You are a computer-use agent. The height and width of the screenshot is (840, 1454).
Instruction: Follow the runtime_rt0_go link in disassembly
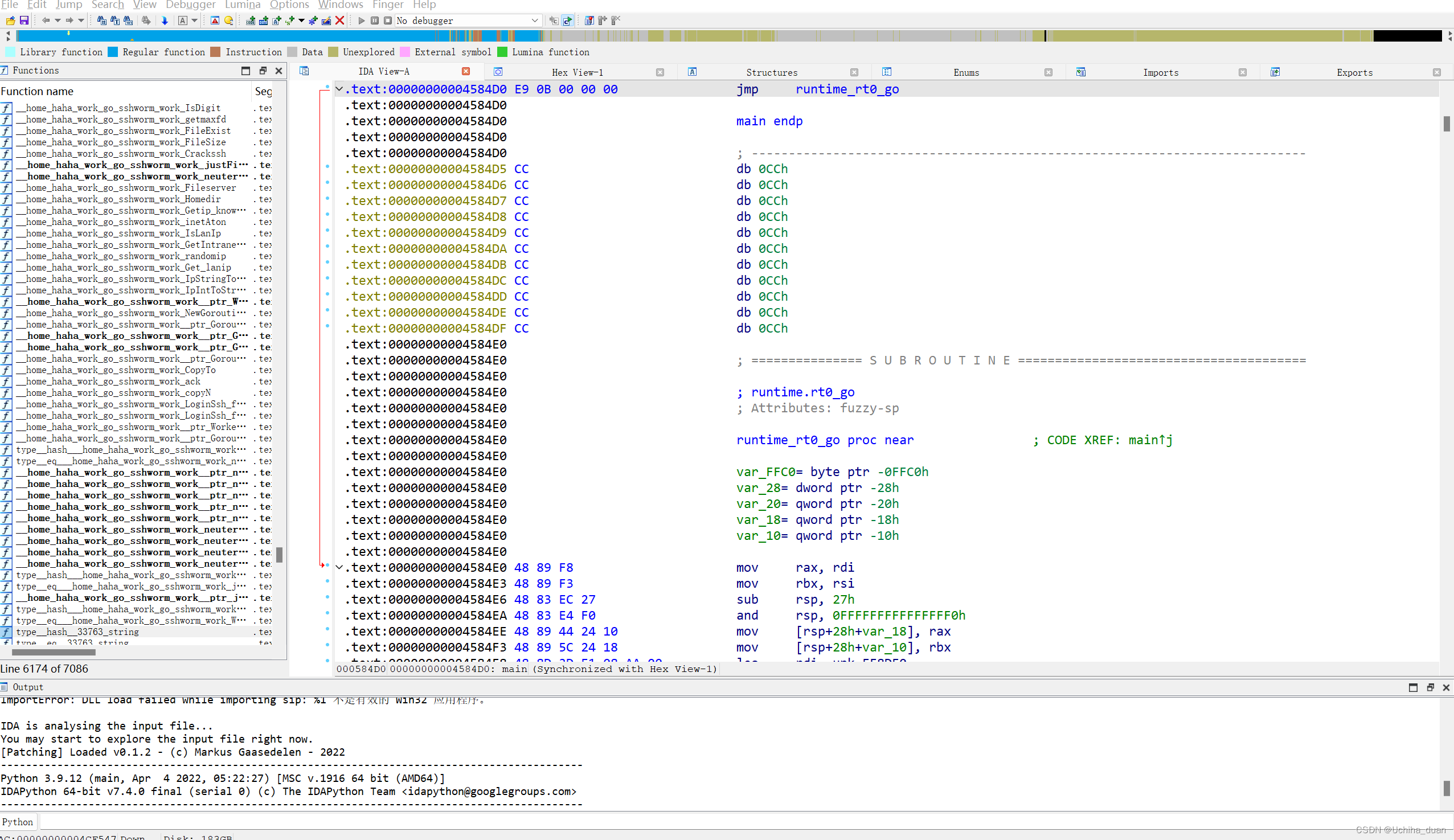[847, 89]
